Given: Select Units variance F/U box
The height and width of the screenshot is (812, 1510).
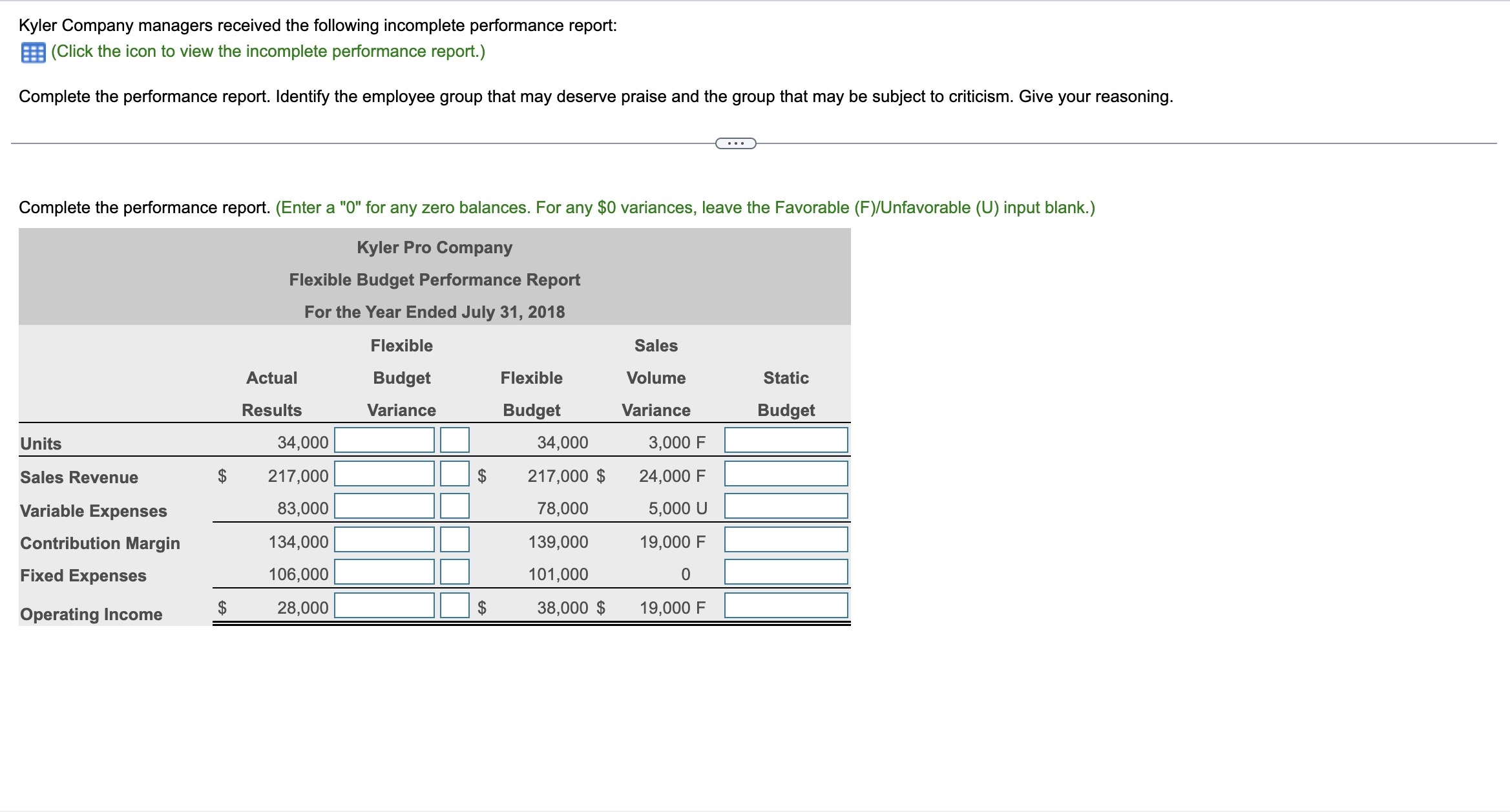Looking at the screenshot, I should coord(455,441).
